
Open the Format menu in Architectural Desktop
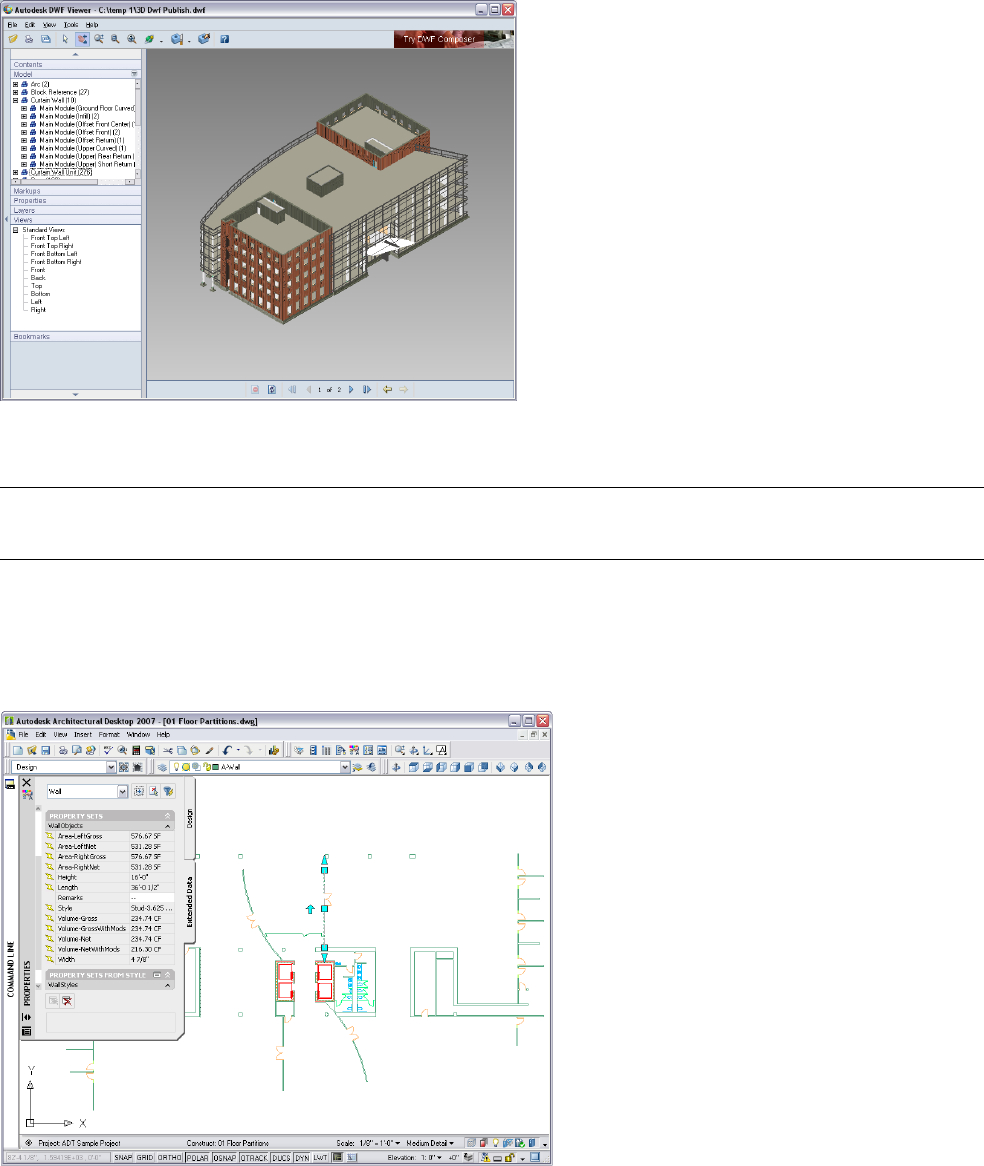click(x=109, y=734)
